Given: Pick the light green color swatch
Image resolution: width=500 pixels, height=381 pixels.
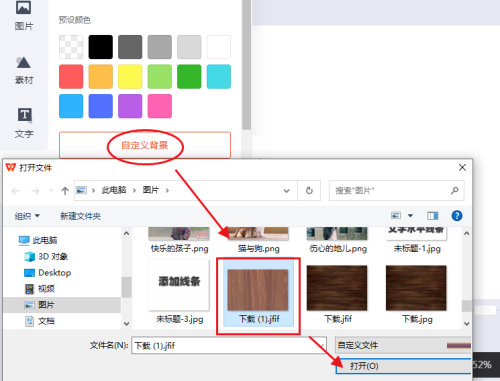Looking at the screenshot, I should 160,77.
